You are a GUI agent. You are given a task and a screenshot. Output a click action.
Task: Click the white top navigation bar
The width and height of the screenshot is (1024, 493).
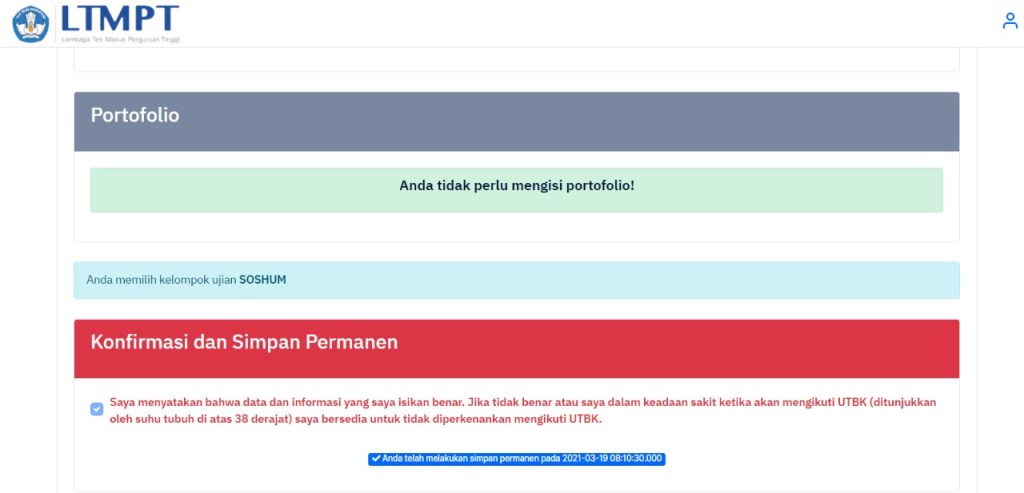pos(600,22)
